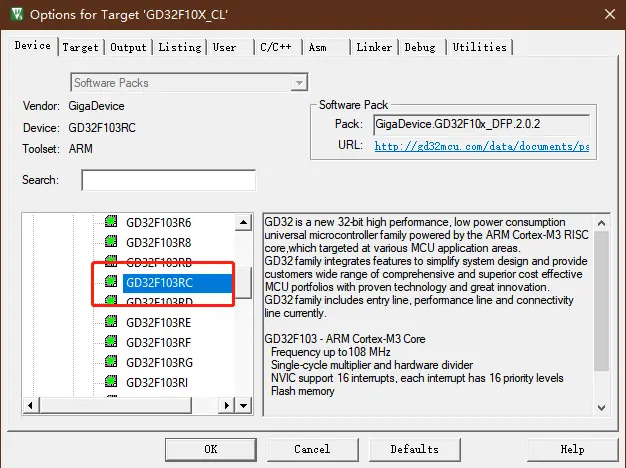
Task: Open the User tab
Action: pos(230,47)
